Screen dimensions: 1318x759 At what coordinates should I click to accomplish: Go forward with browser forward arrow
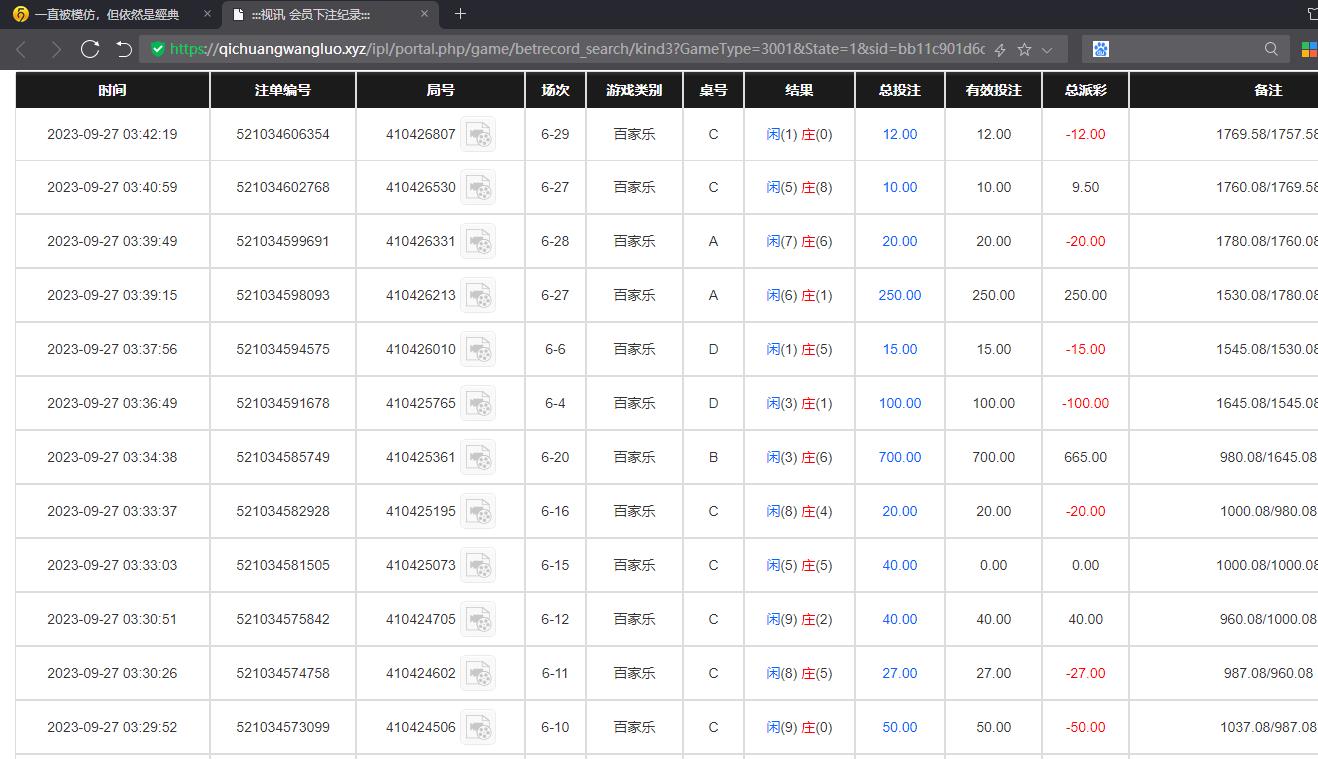[56, 49]
